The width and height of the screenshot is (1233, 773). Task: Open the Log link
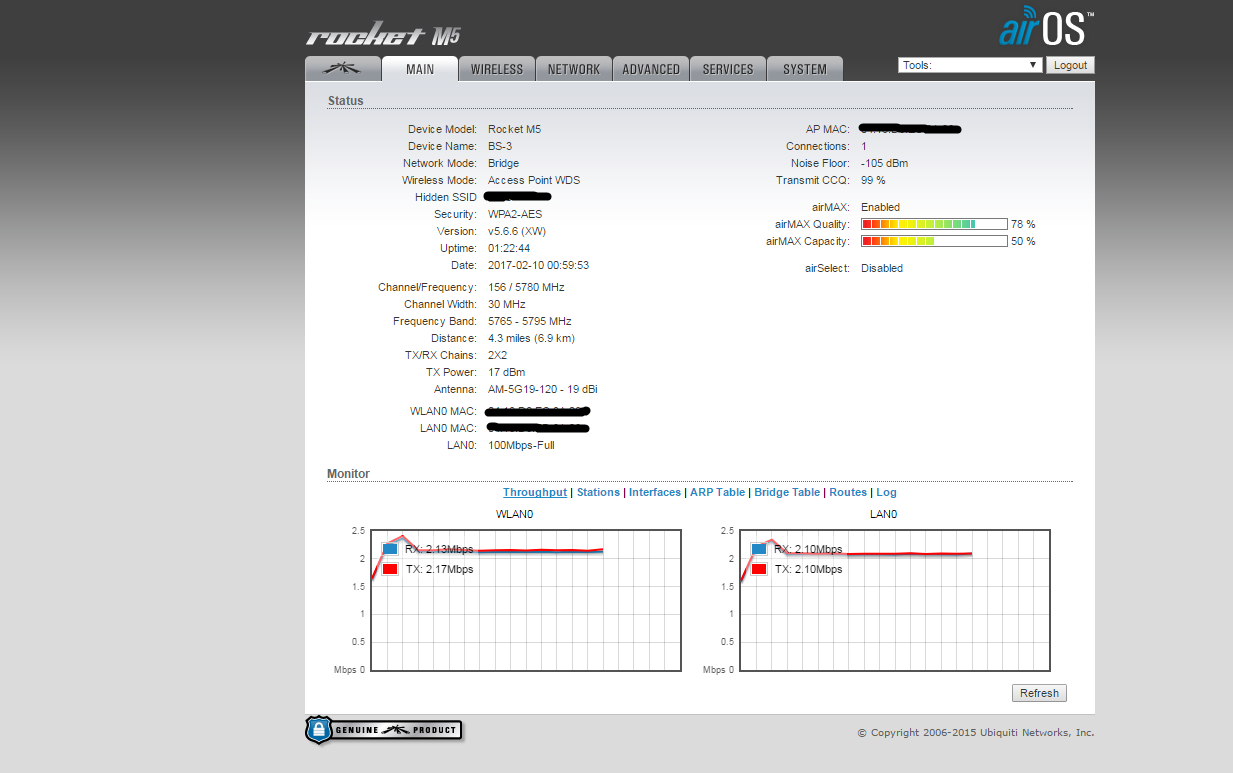[886, 492]
